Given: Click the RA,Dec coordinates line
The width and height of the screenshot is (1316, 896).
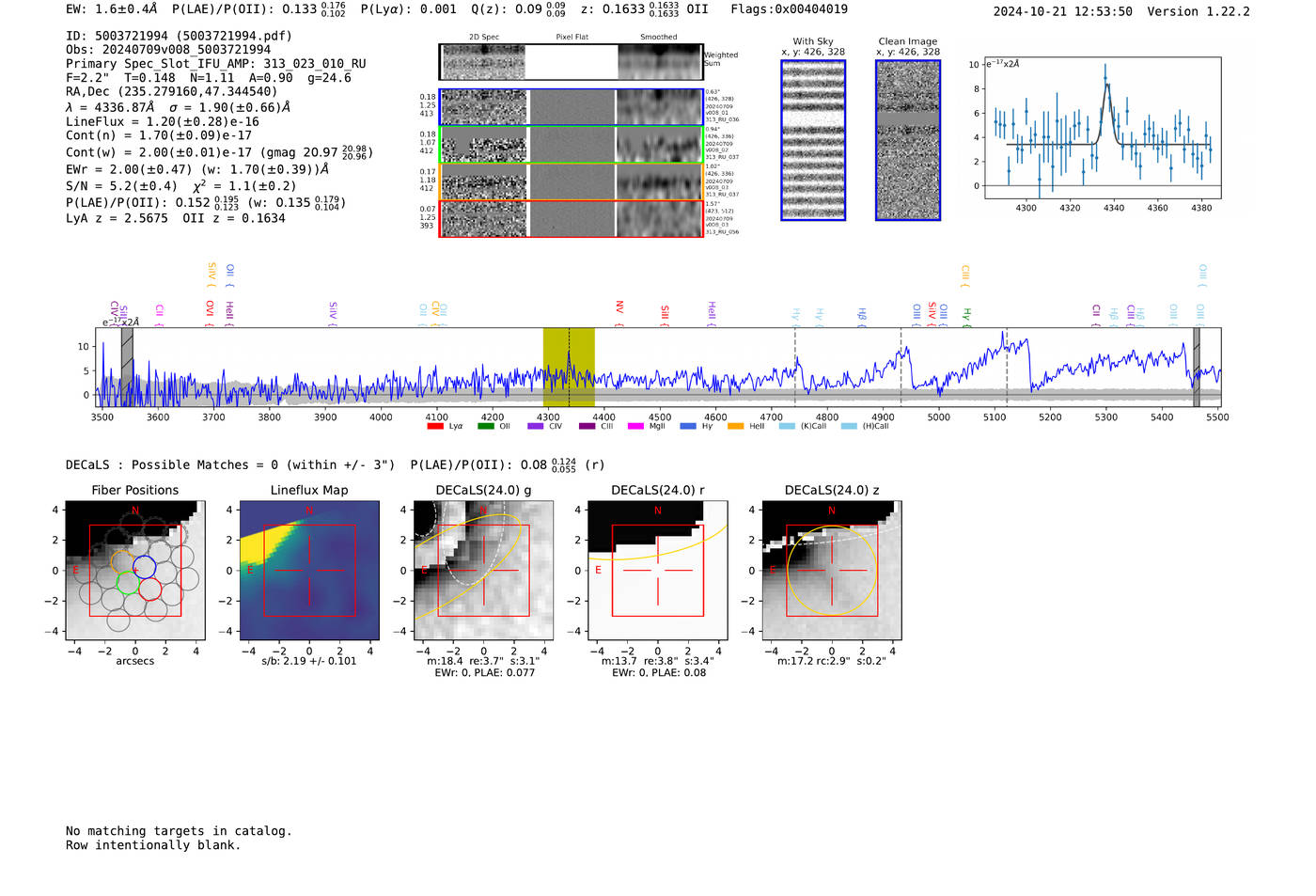Looking at the screenshot, I should click(x=172, y=91).
